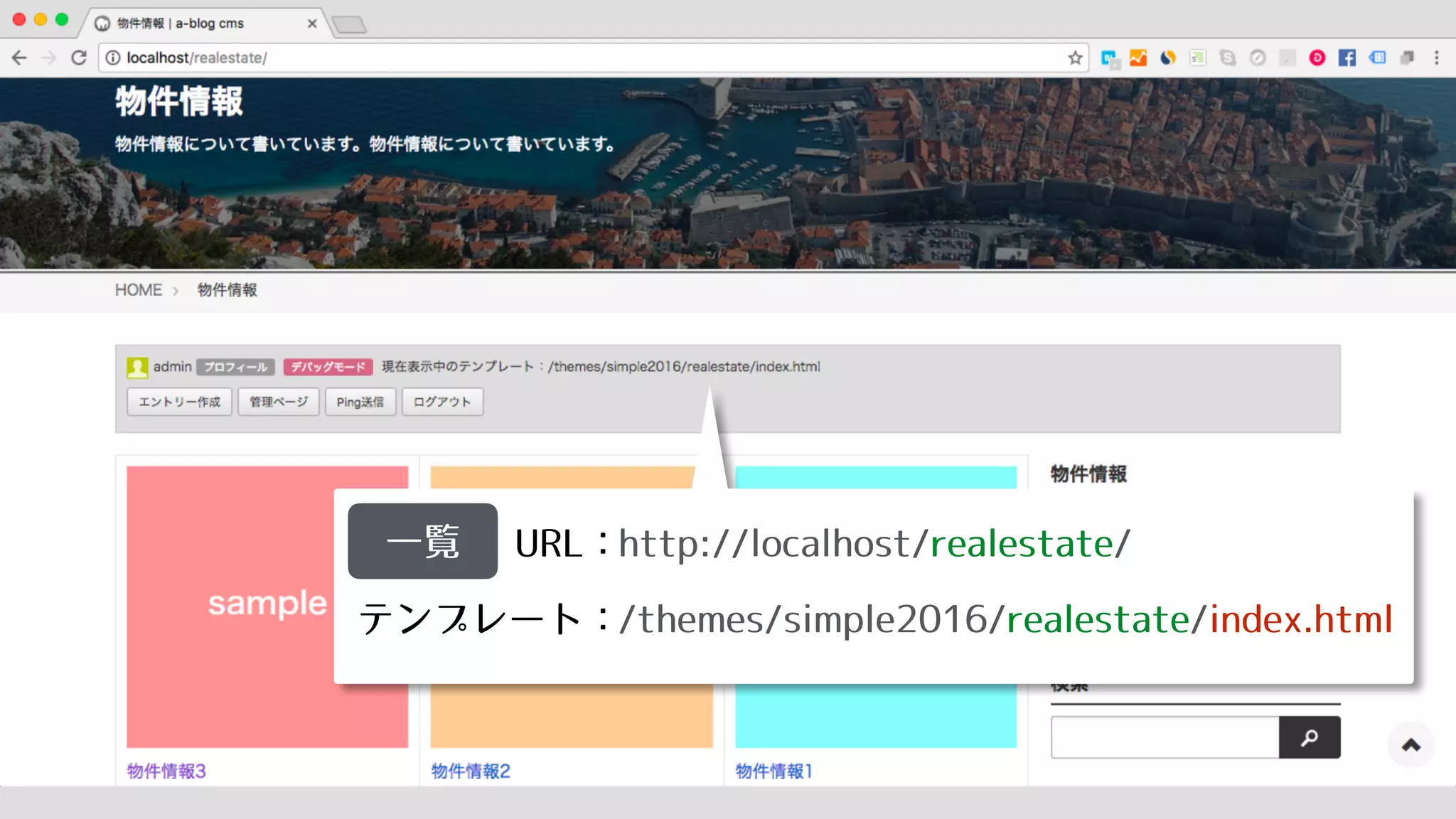The image size is (1456, 819).
Task: Click the blue translate extension icon in toolbar
Action: click(1109, 58)
